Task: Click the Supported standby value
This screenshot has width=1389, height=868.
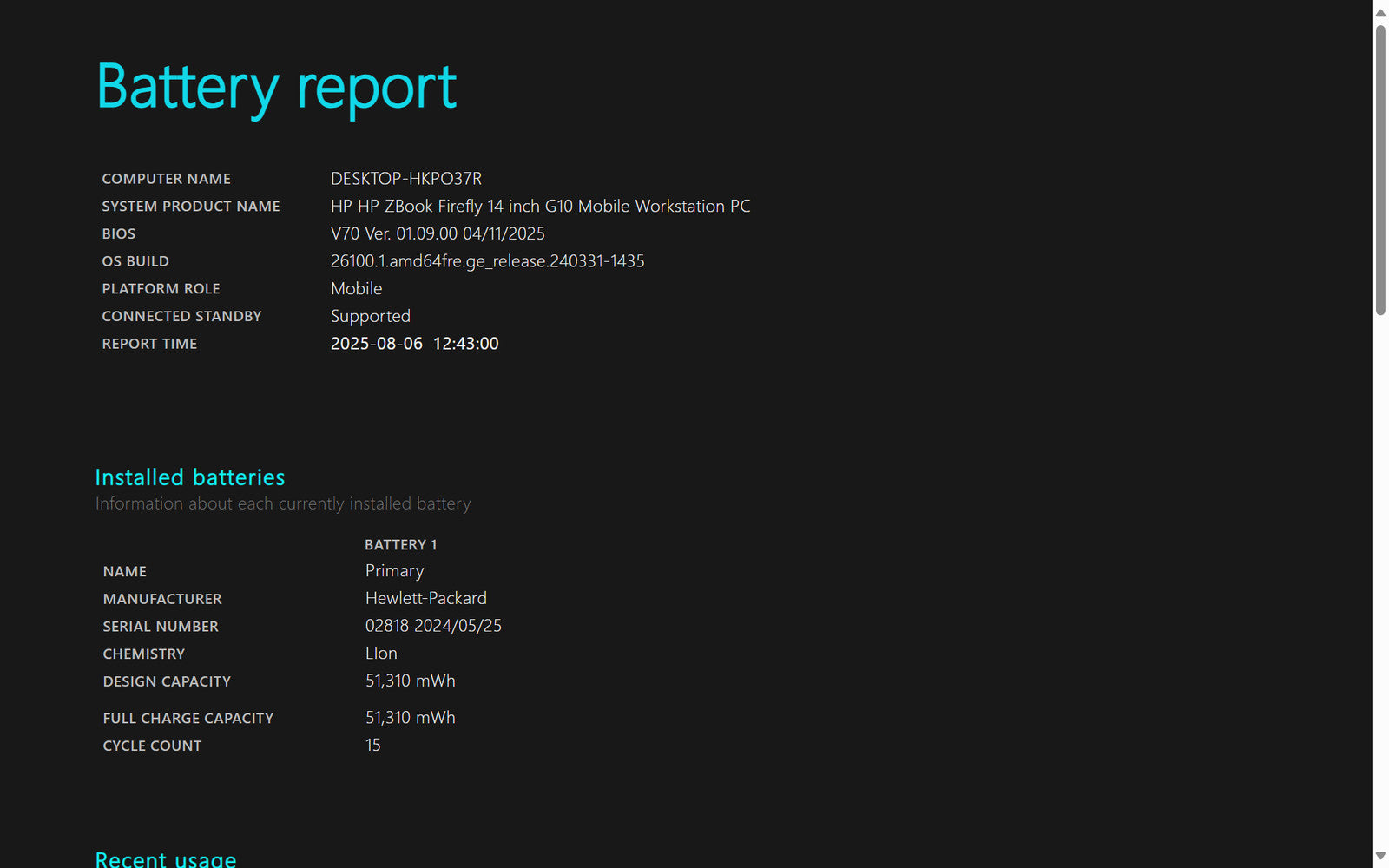Action: coord(371,317)
